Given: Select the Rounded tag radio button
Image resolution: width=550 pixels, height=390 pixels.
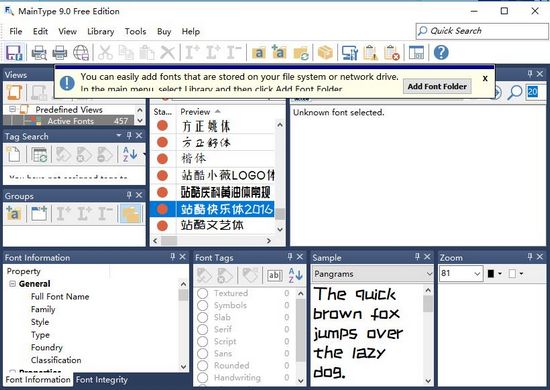Looking at the screenshot, I should point(202,365).
